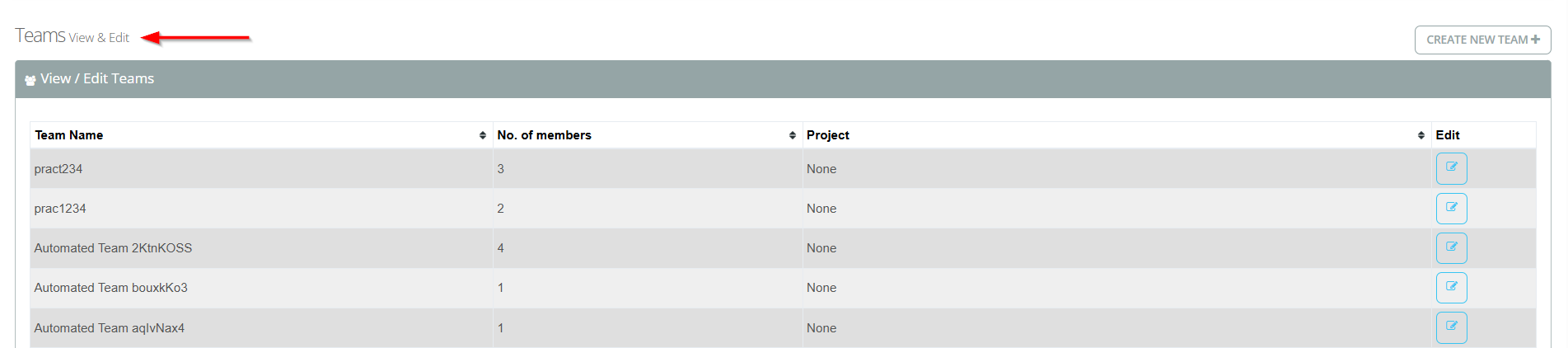Sort by No. of members arrows
This screenshot has width=1568, height=348.
click(793, 135)
